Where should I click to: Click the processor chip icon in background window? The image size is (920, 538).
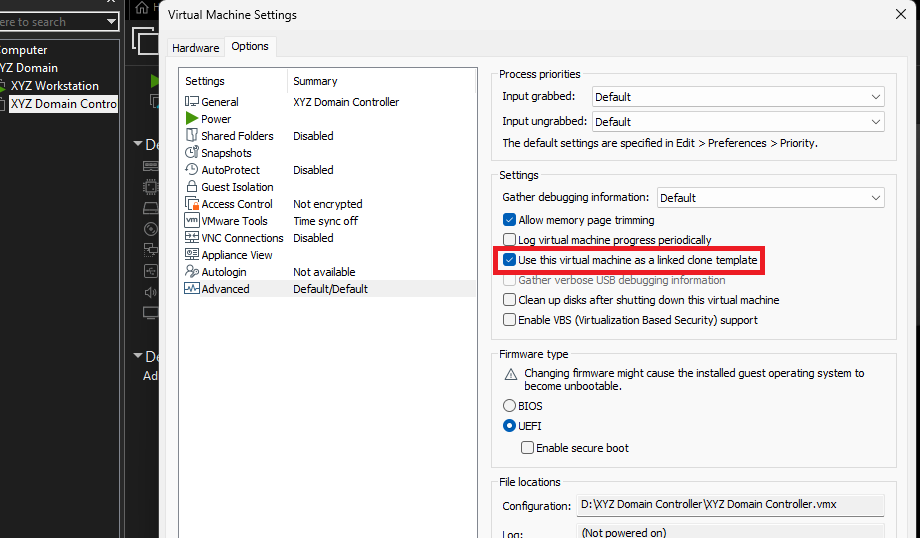151,187
